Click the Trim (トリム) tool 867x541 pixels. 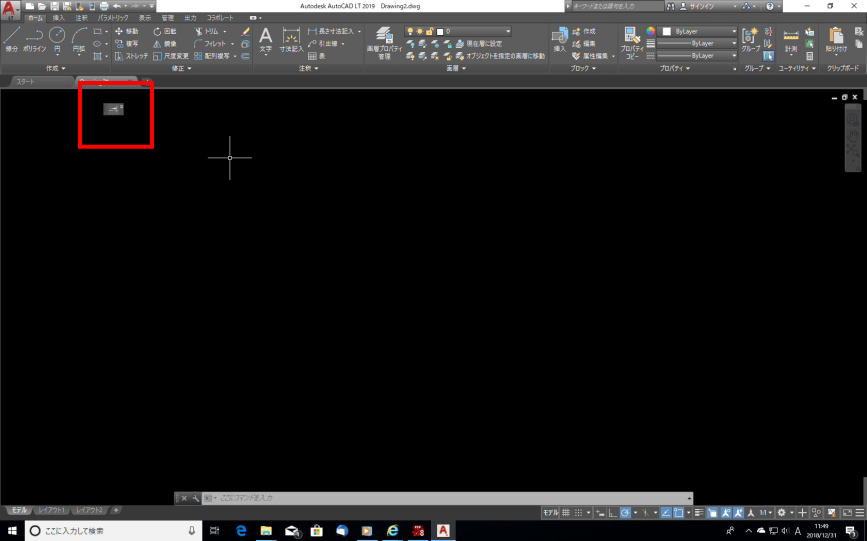tap(207, 32)
